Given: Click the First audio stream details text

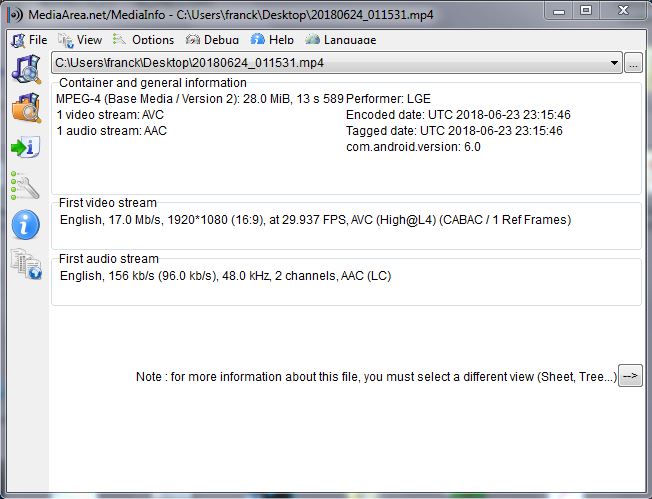Looking at the screenshot, I should 225,276.
